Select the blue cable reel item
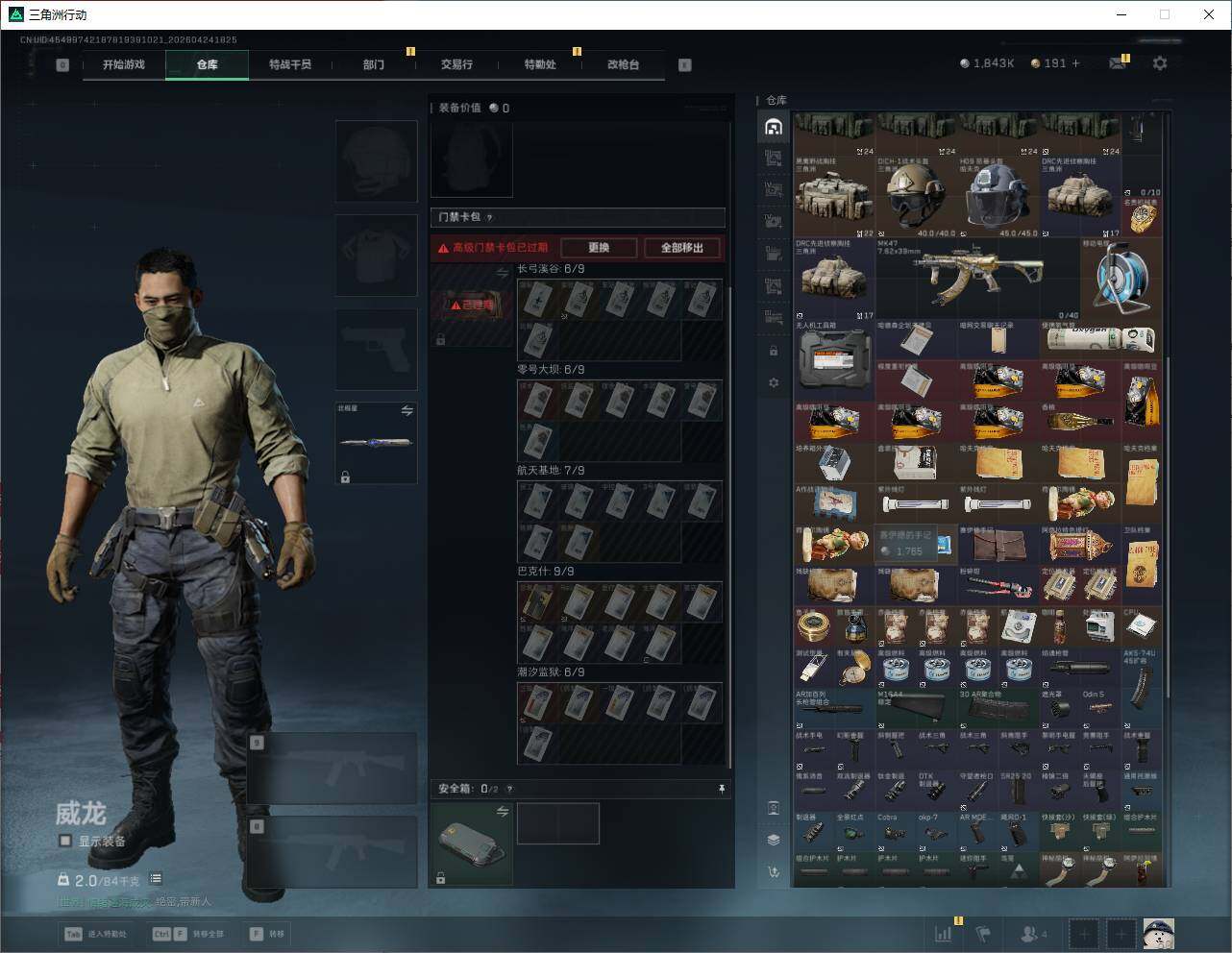Image resolution: width=1232 pixels, height=953 pixels. point(1121,279)
